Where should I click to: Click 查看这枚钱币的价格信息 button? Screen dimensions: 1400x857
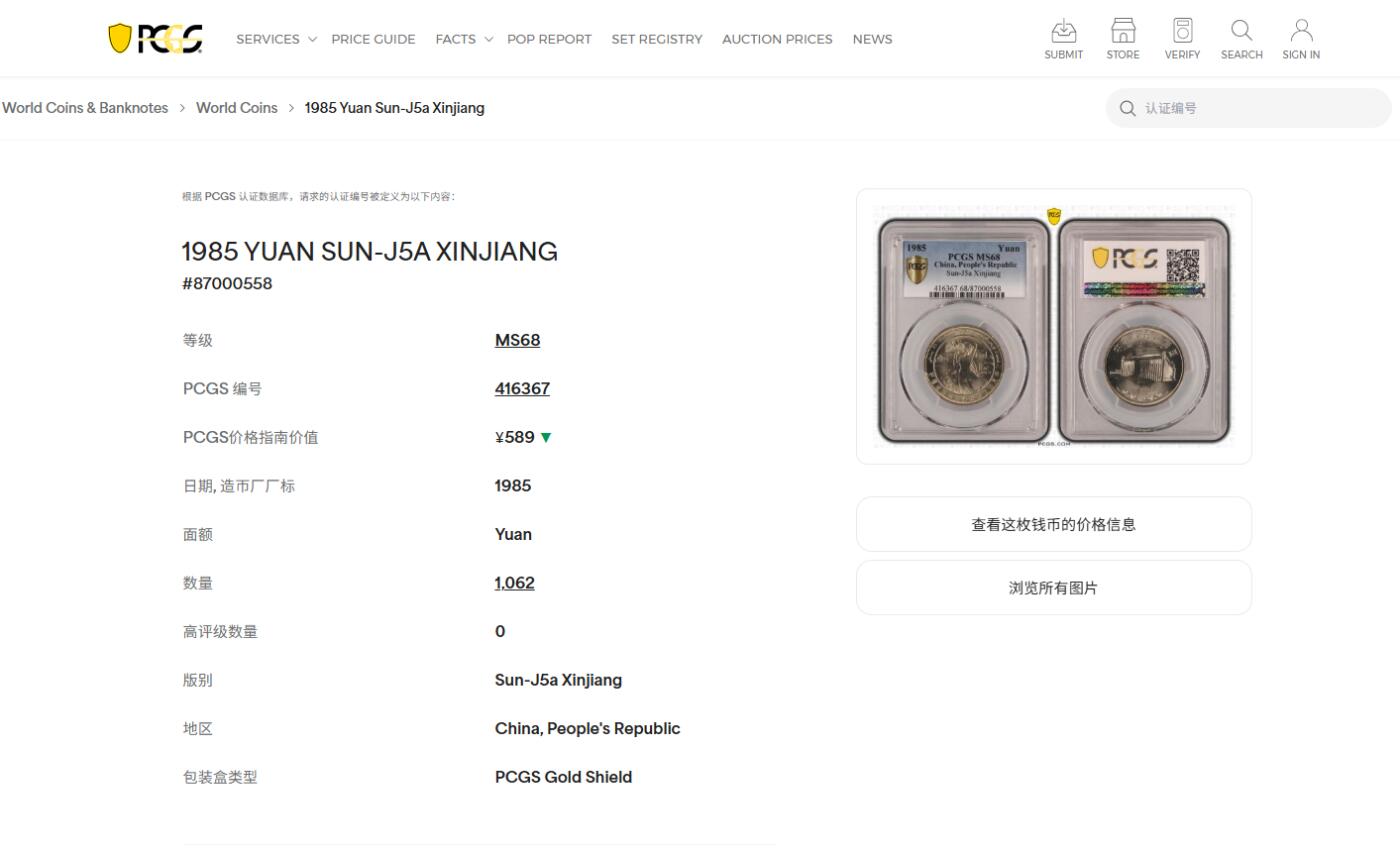click(1053, 523)
